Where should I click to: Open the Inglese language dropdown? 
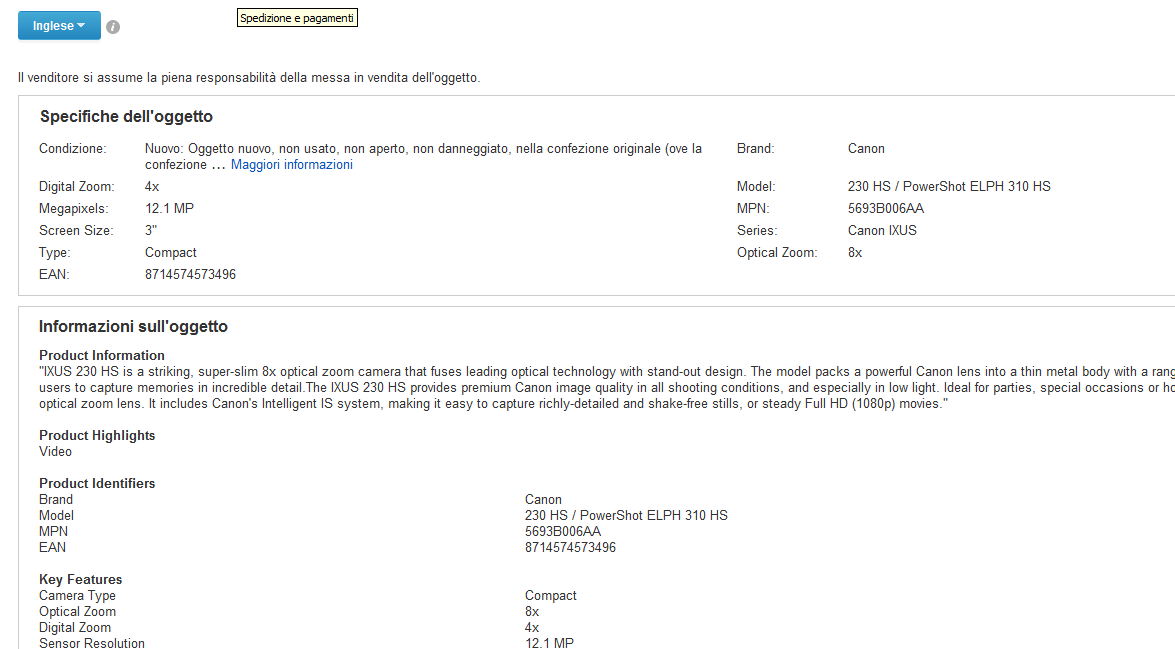(x=59, y=25)
